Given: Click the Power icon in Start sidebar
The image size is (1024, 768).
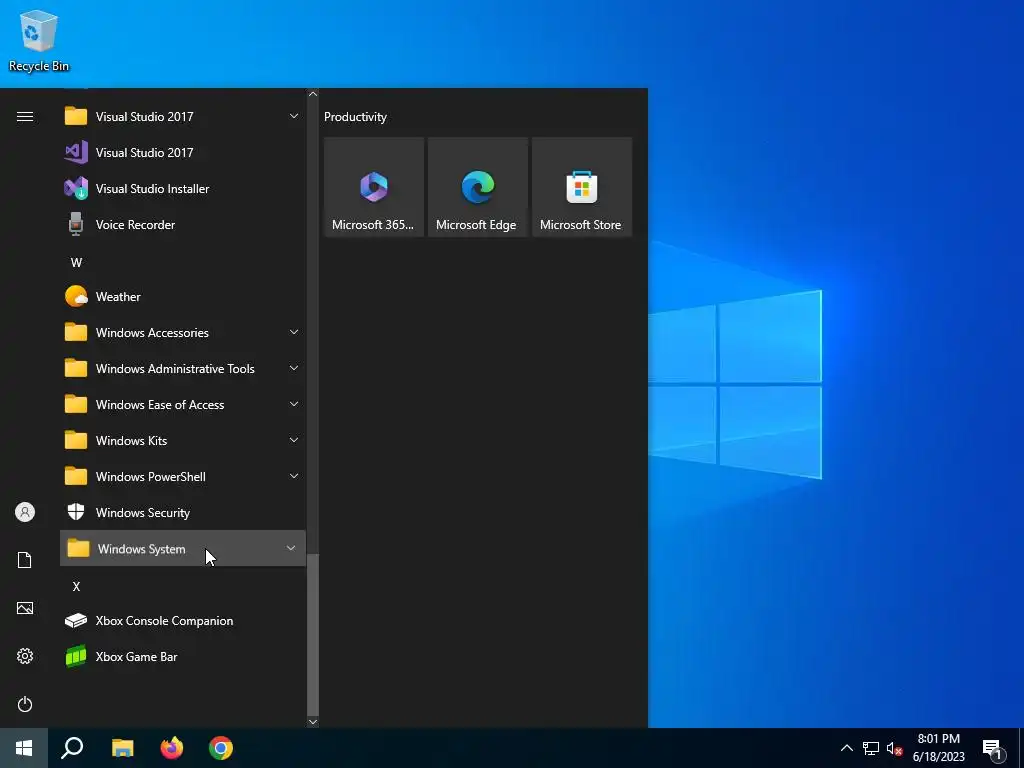Looking at the screenshot, I should [x=25, y=704].
